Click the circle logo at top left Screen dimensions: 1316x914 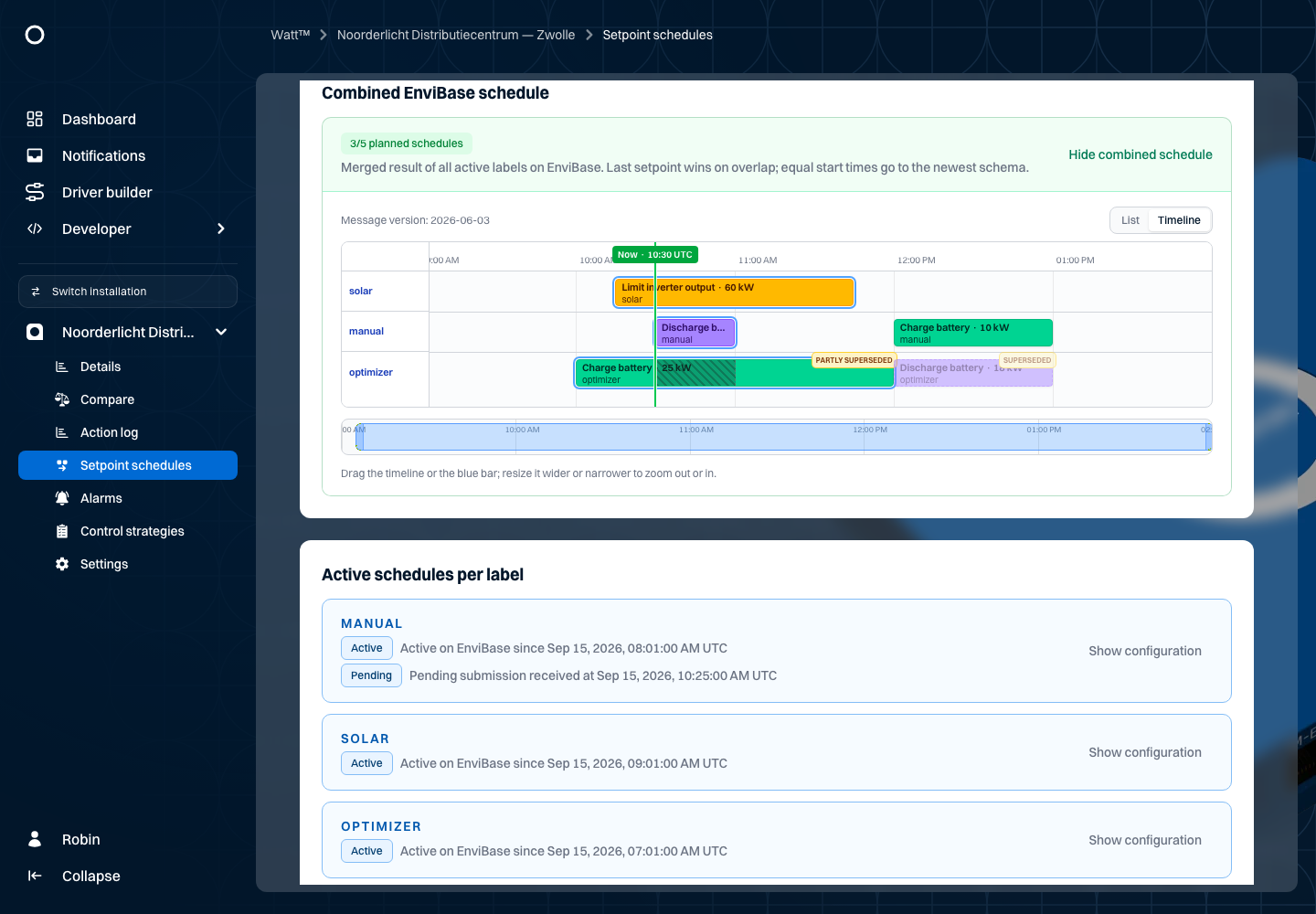tap(35, 35)
